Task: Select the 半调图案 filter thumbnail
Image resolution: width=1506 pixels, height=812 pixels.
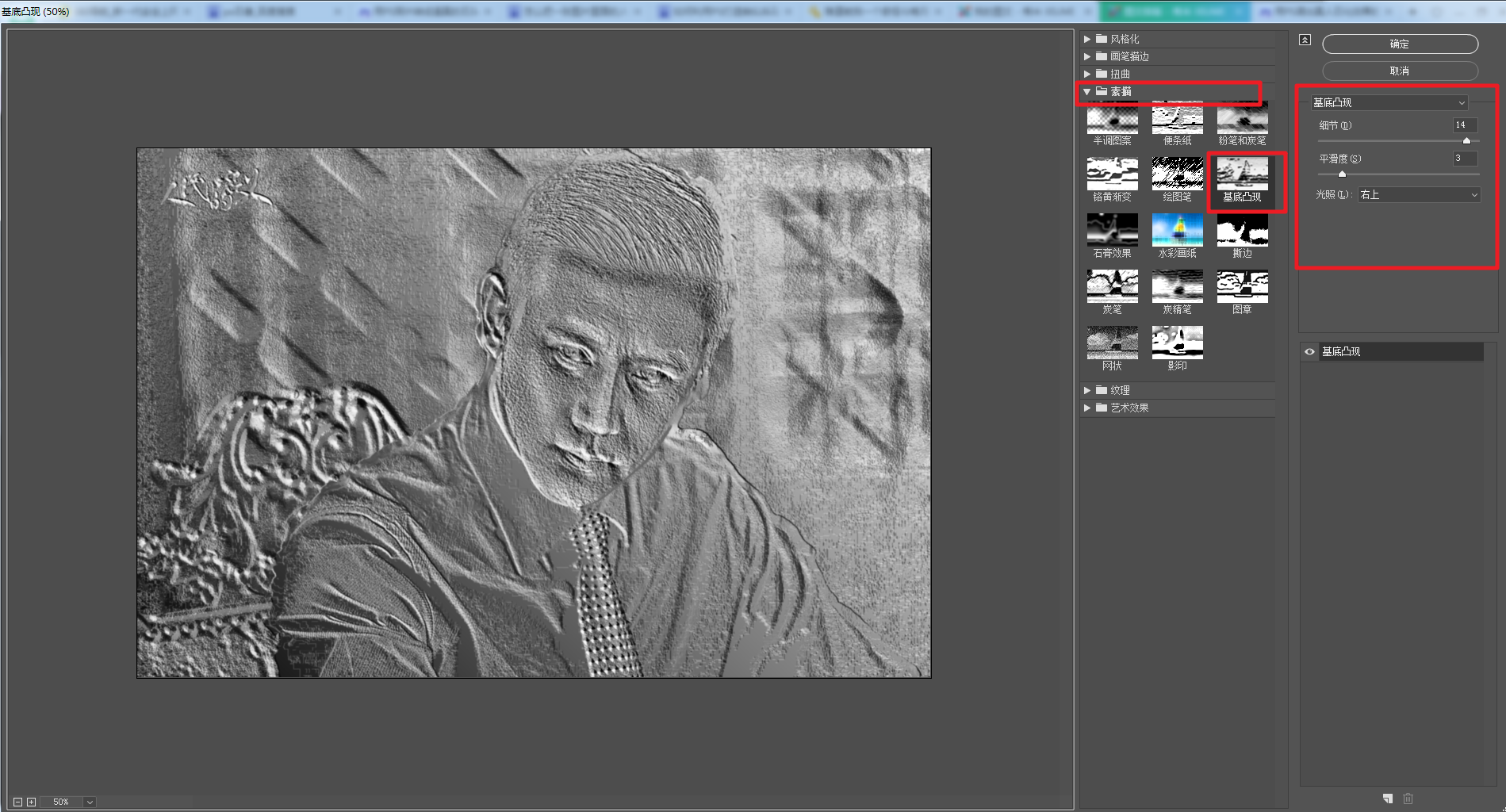Action: tap(1112, 118)
